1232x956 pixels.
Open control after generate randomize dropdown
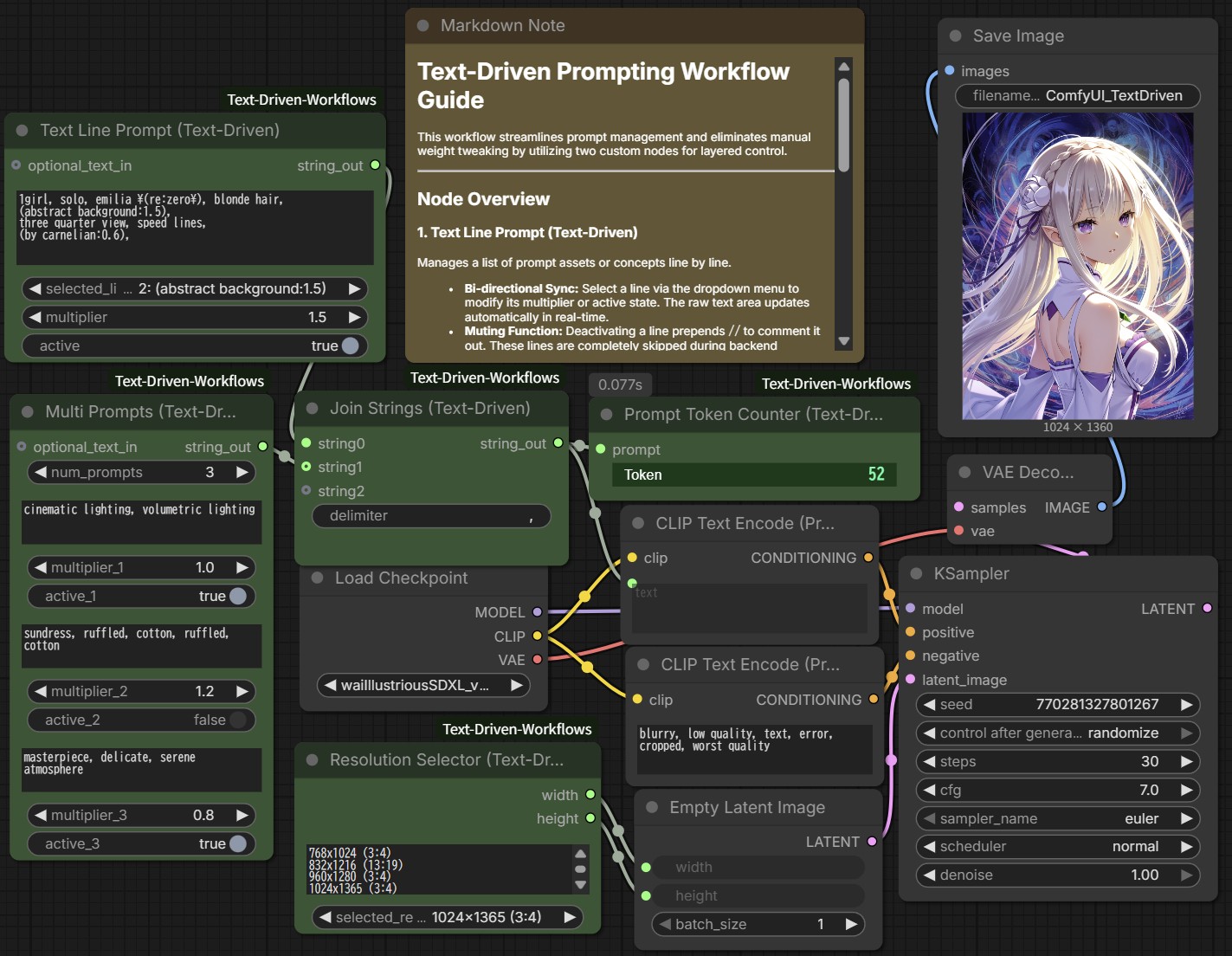1058,733
